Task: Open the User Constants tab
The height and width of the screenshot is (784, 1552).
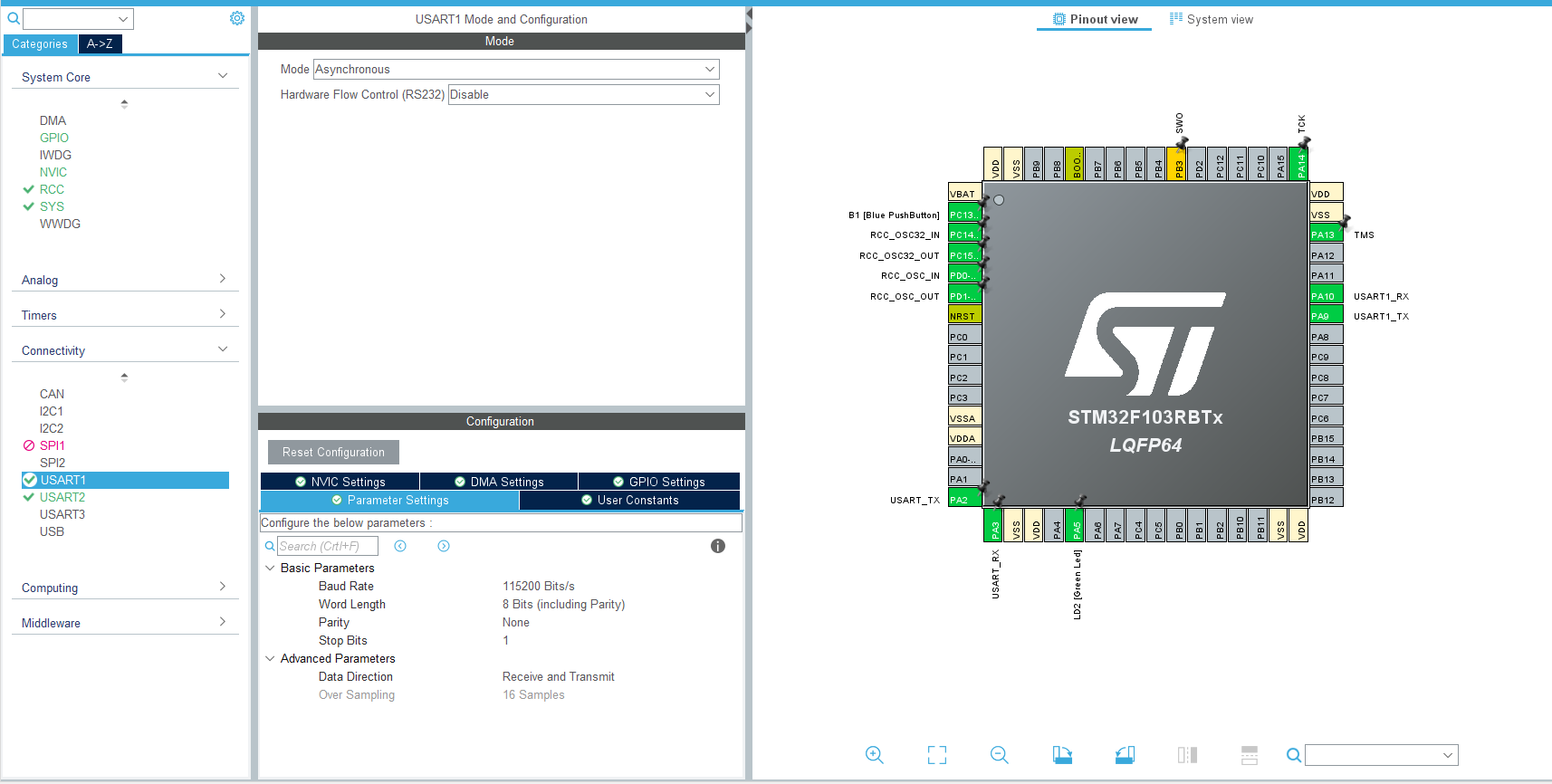Action: pyautogui.click(x=629, y=500)
